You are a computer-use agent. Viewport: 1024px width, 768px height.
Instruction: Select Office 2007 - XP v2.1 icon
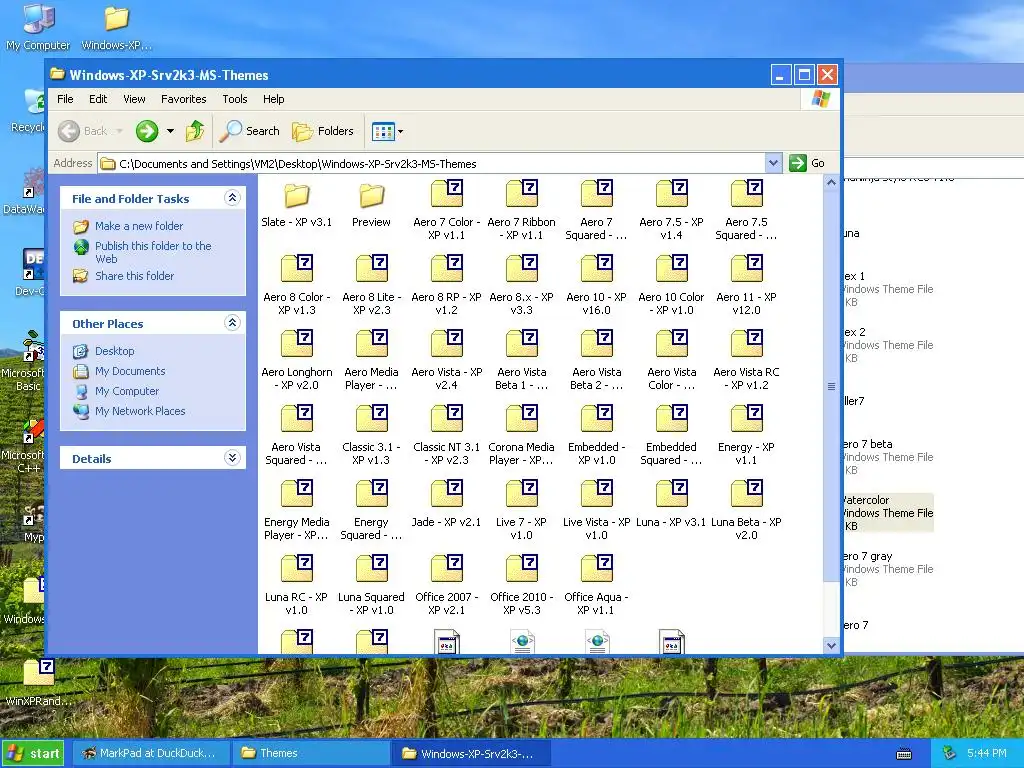pos(447,568)
